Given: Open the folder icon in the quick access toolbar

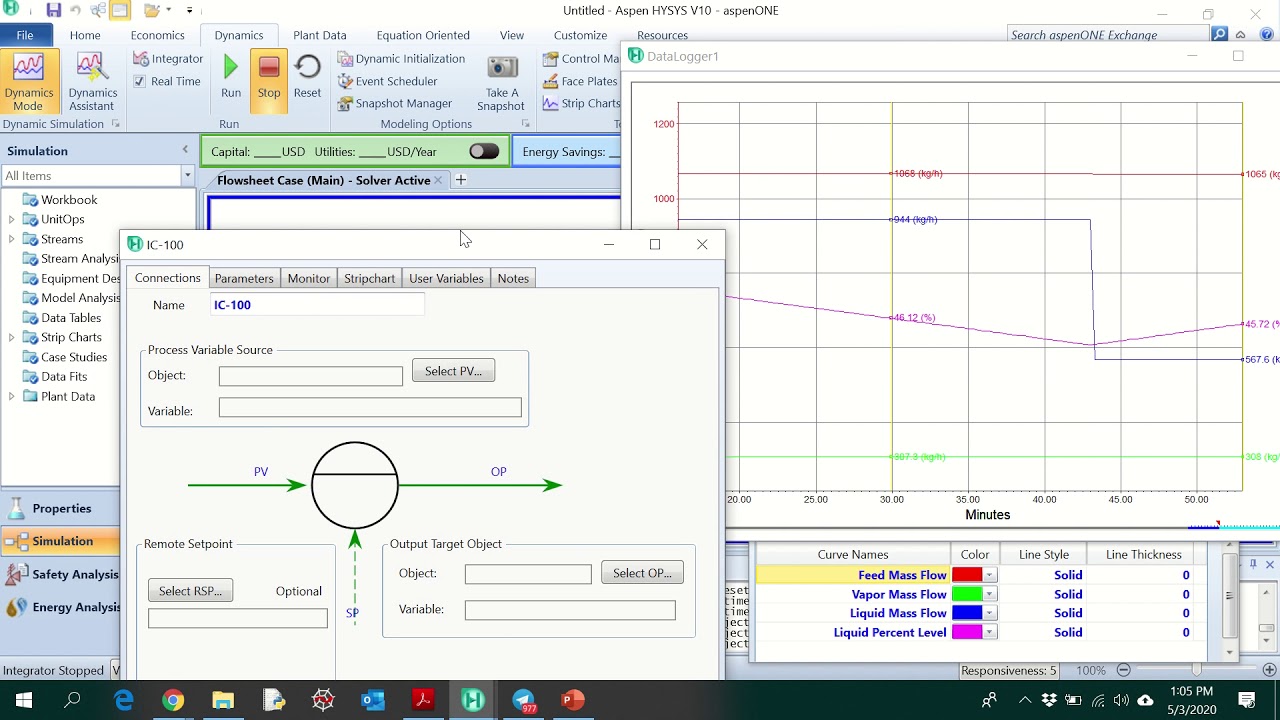Looking at the screenshot, I should tap(151, 10).
